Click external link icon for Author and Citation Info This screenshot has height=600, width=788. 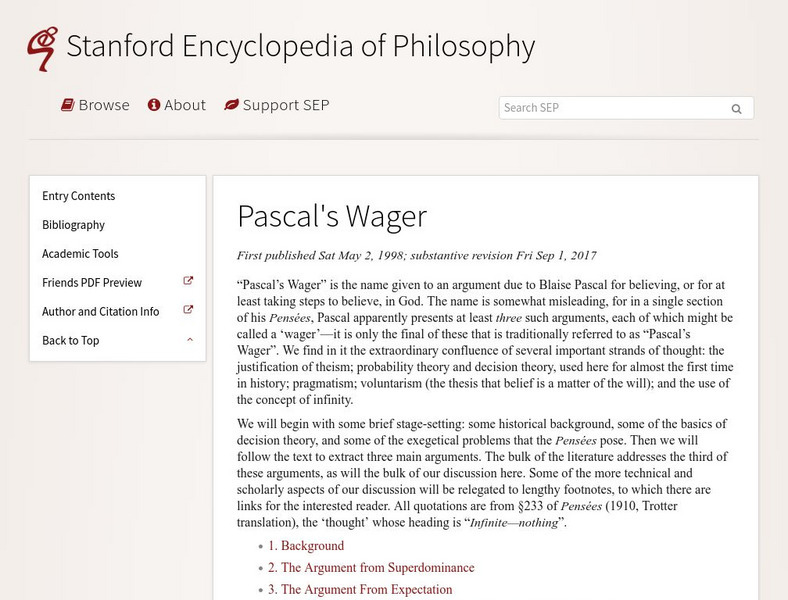(188, 311)
